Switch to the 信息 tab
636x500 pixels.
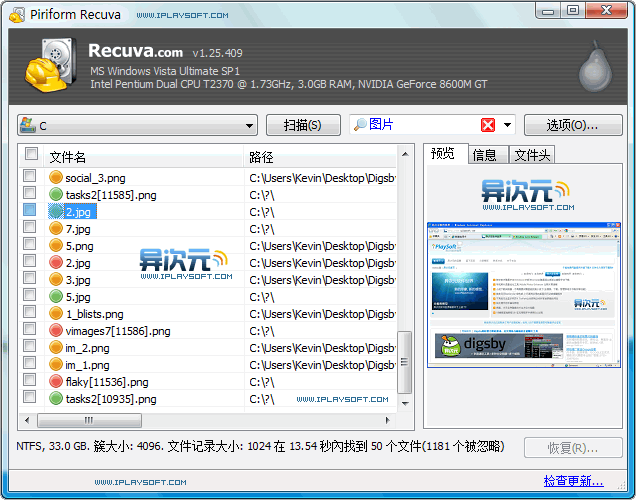485,155
